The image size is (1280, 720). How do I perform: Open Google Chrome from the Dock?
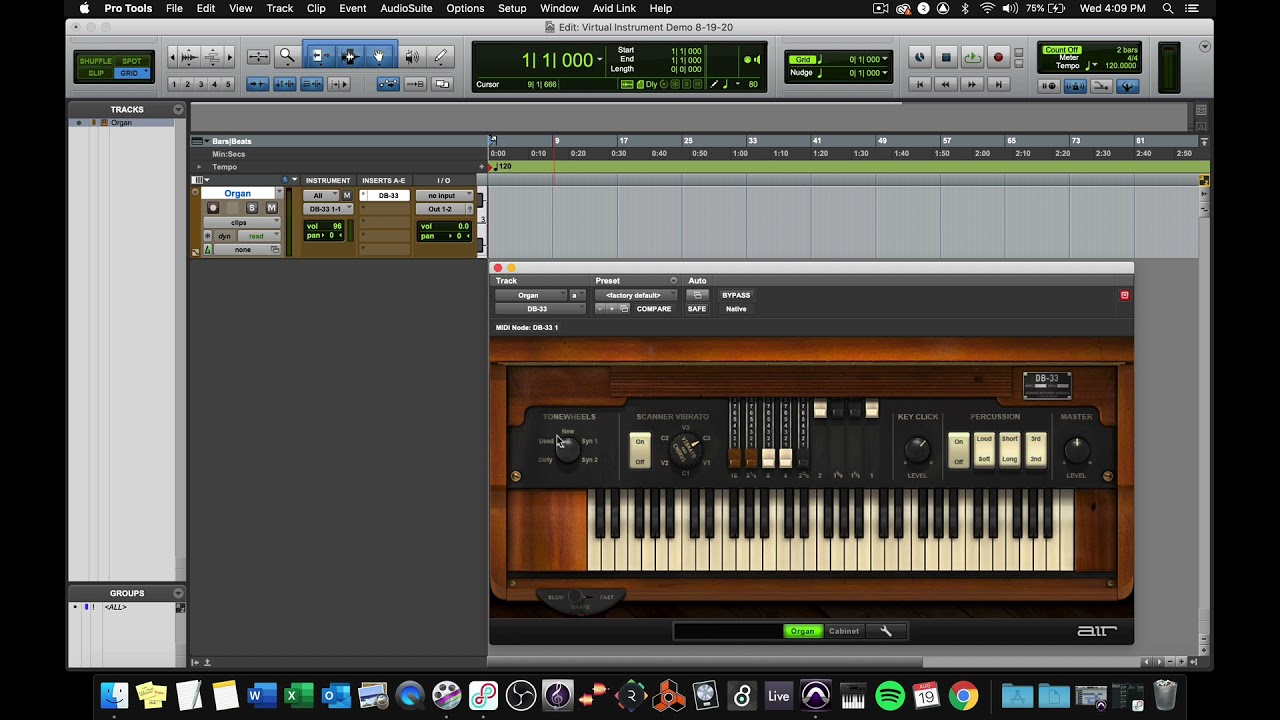[963, 695]
